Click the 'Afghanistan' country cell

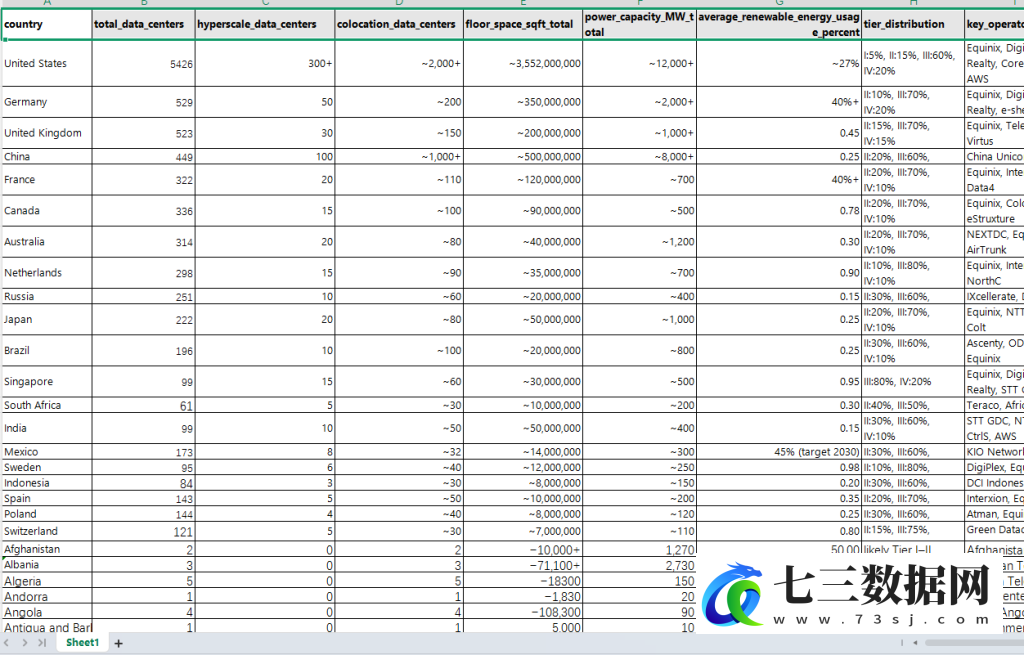click(x=47, y=549)
